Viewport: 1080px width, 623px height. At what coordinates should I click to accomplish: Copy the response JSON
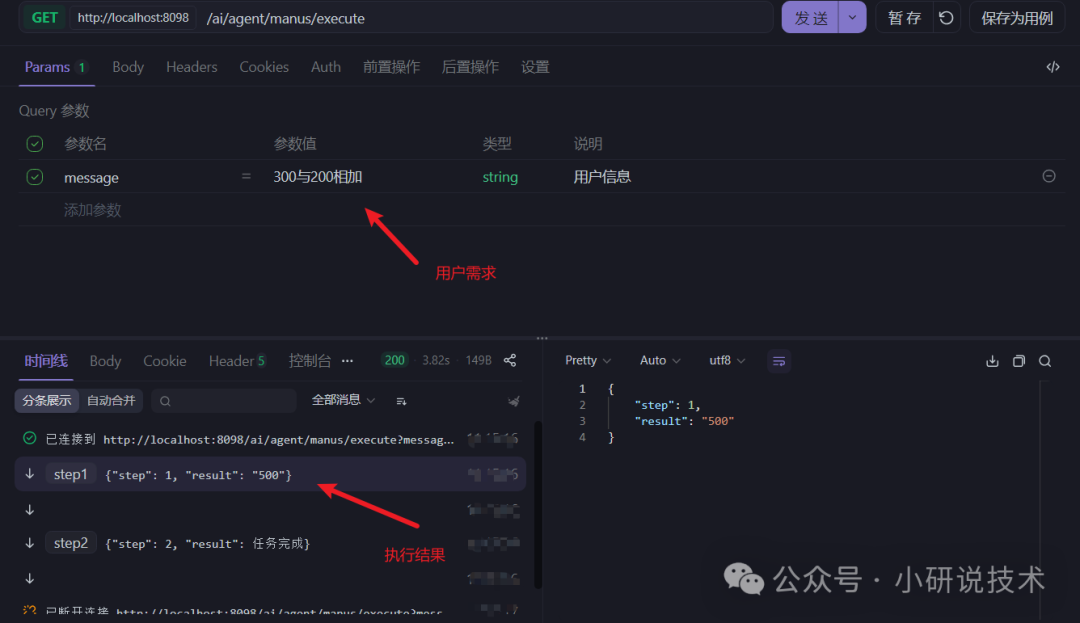(1018, 360)
